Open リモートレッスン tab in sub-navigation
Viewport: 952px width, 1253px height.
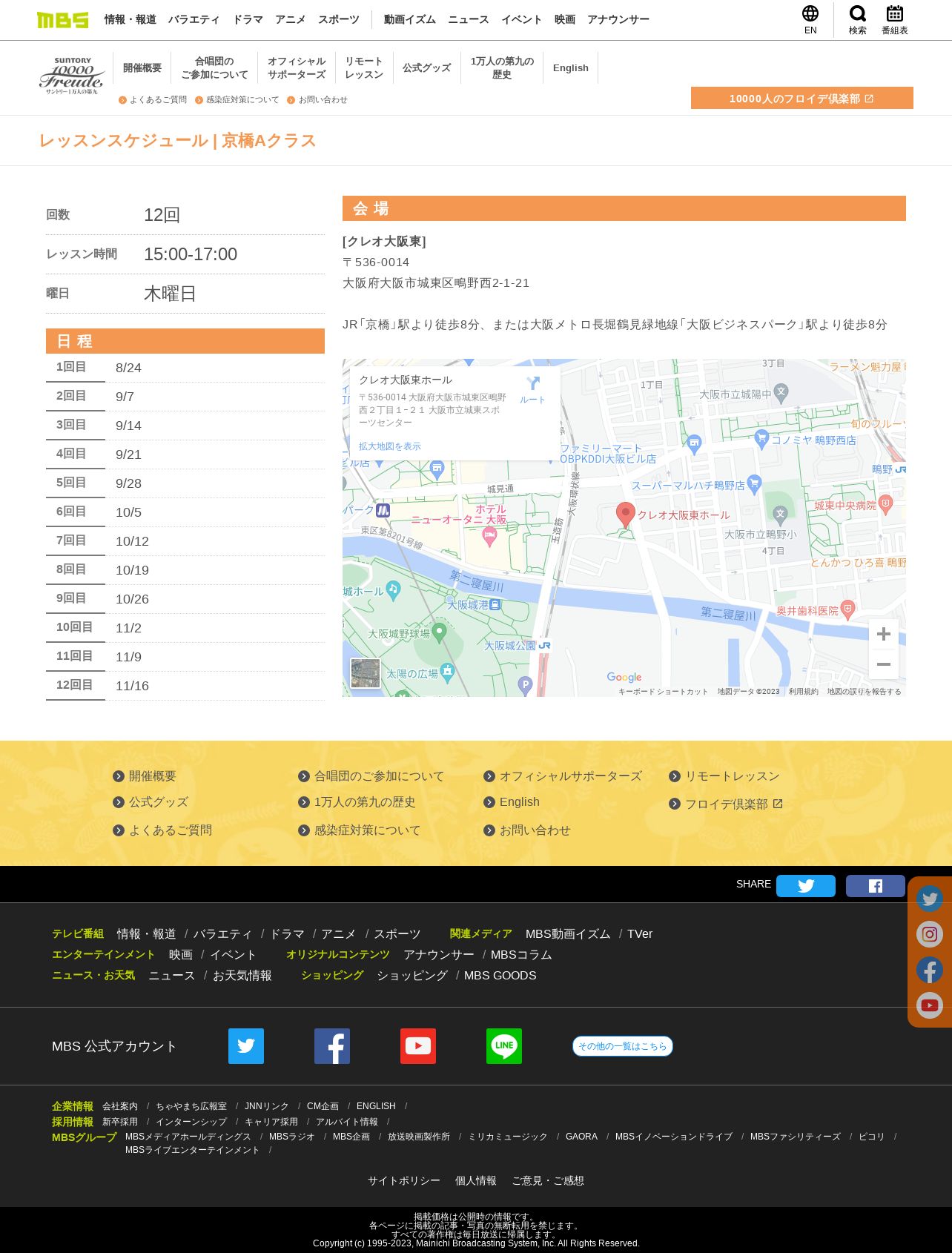pyautogui.click(x=364, y=67)
